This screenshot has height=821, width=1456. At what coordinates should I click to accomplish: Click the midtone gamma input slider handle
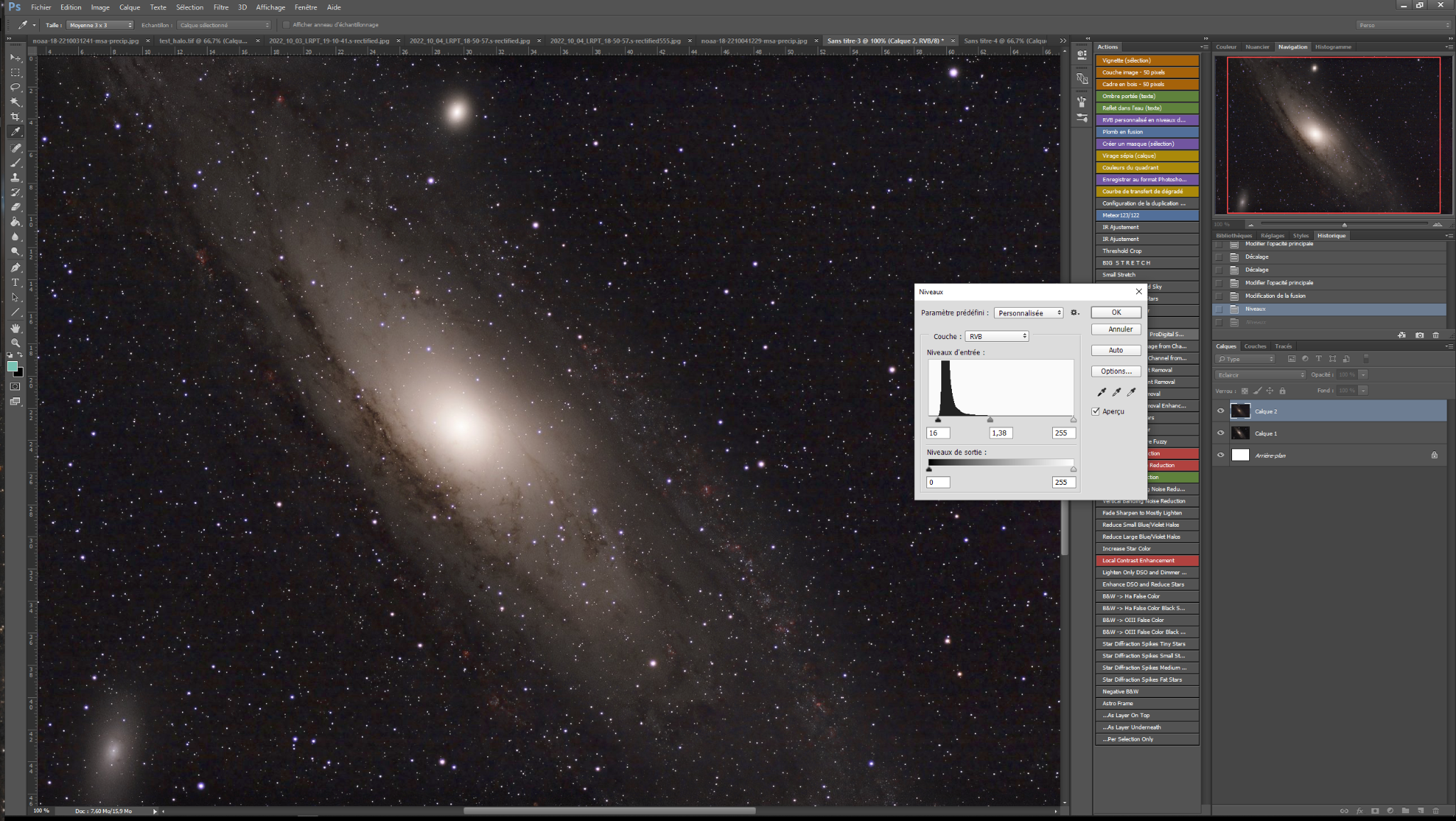[x=990, y=420]
